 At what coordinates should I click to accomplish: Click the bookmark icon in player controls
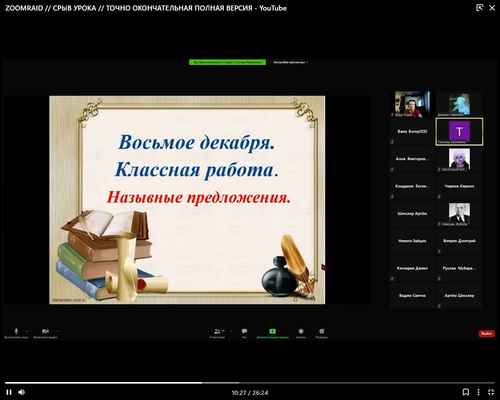pos(466,392)
